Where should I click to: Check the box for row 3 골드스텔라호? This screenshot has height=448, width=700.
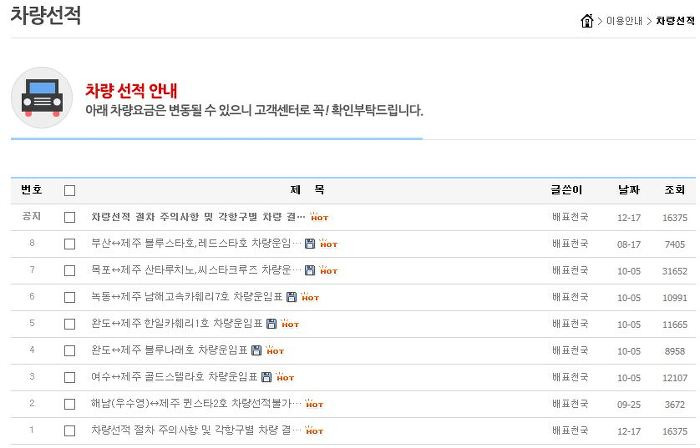69,377
